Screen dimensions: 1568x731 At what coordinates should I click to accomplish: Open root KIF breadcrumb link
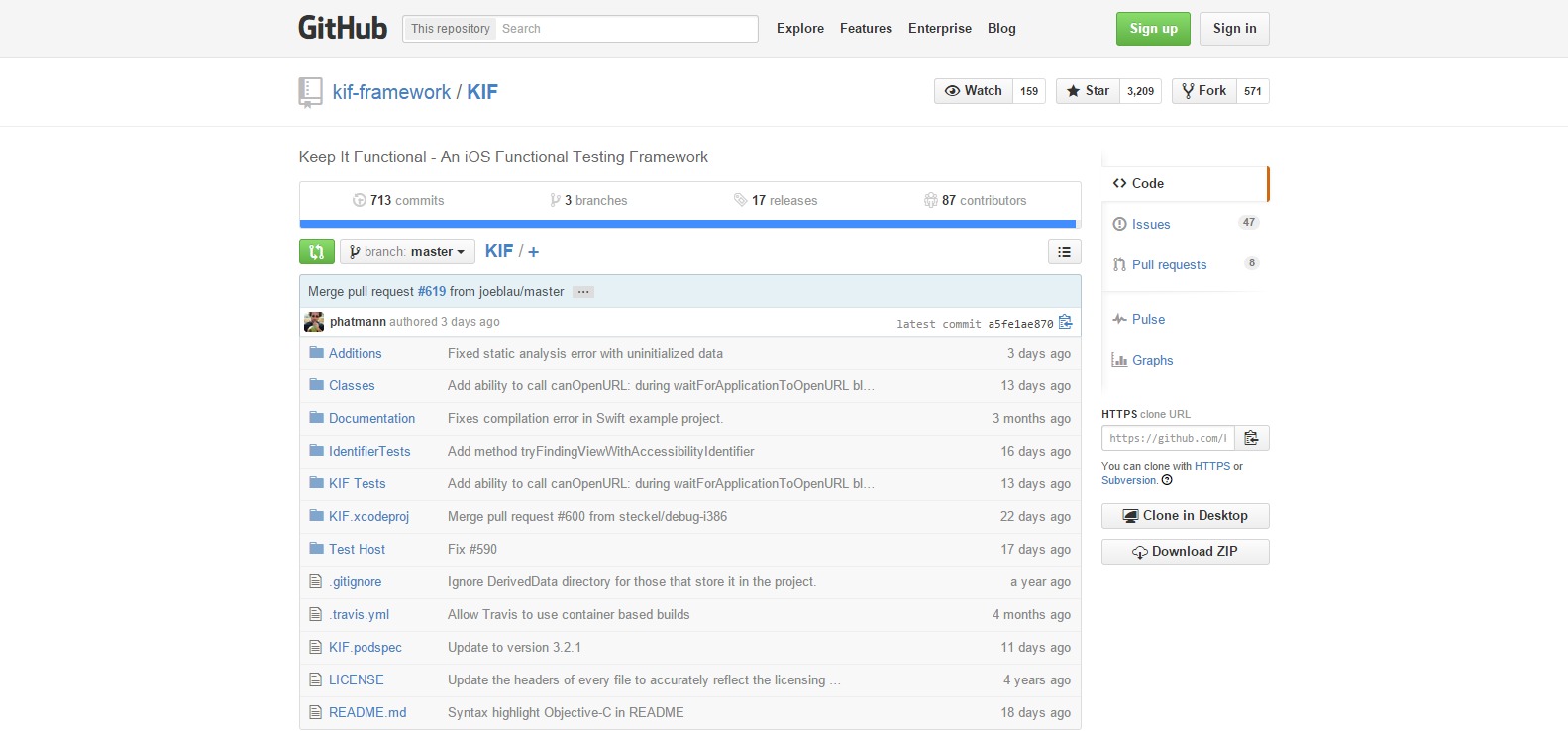point(499,251)
